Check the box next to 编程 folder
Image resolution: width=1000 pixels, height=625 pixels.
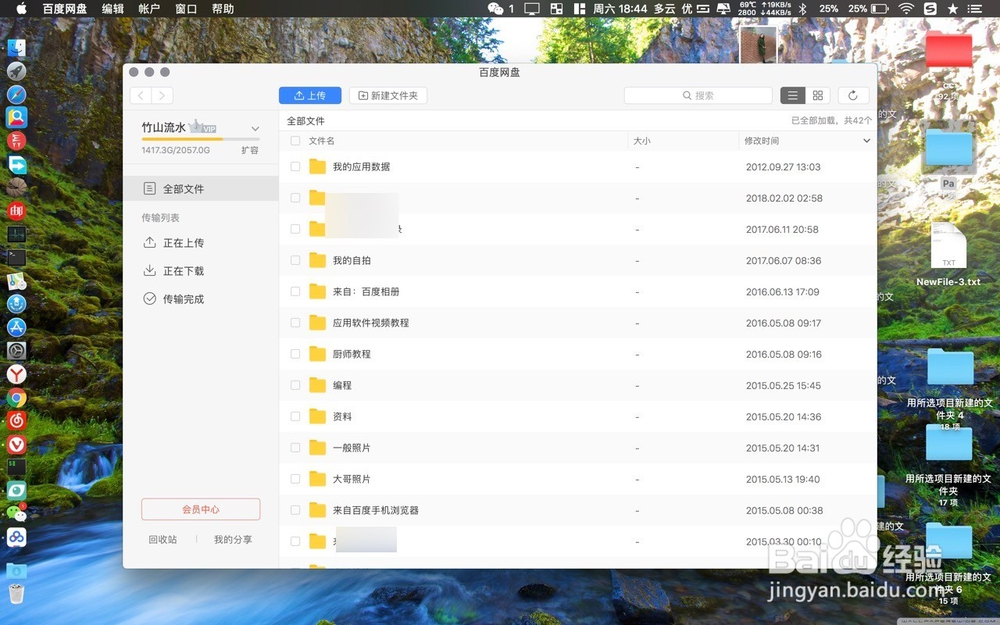click(294, 385)
